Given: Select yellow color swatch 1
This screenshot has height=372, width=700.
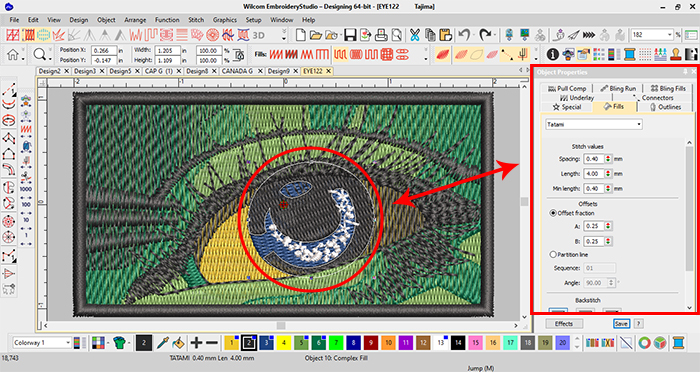Looking at the screenshot, I should [x=232, y=343].
